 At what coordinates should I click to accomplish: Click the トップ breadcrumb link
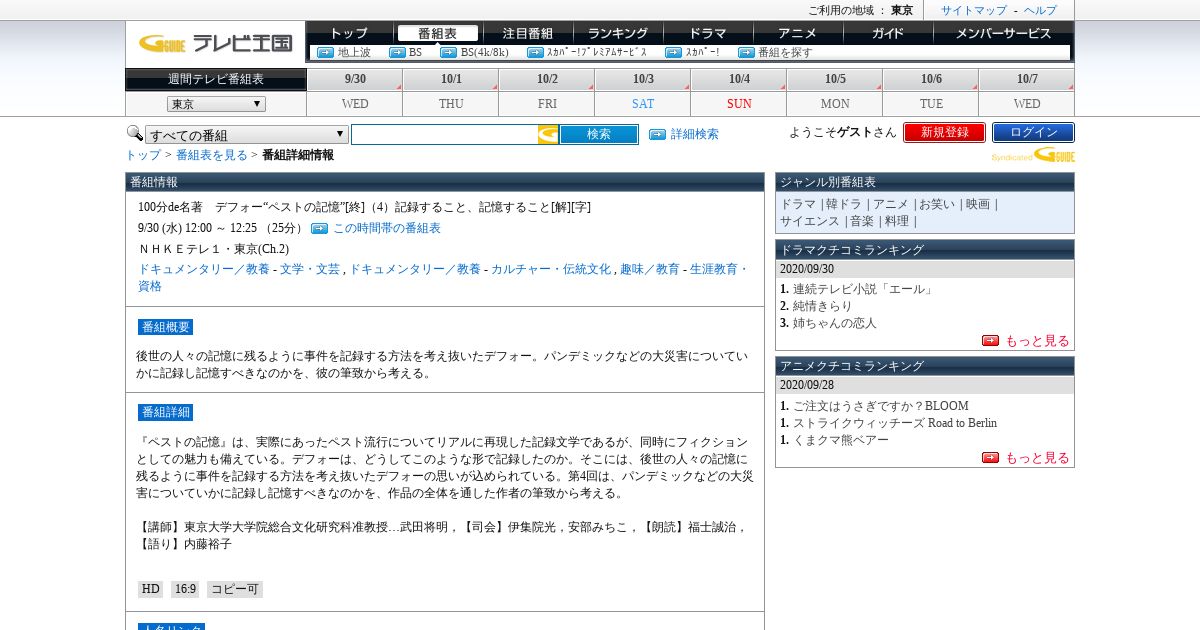click(x=143, y=155)
